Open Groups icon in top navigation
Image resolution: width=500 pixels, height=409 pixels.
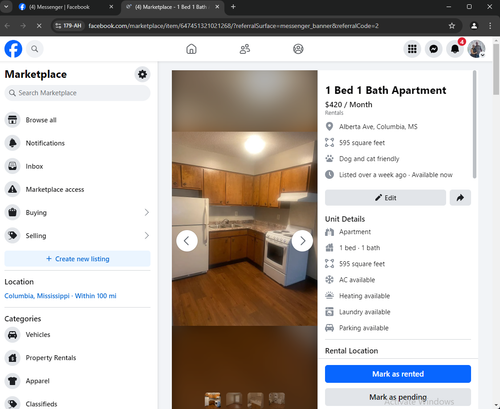298,49
